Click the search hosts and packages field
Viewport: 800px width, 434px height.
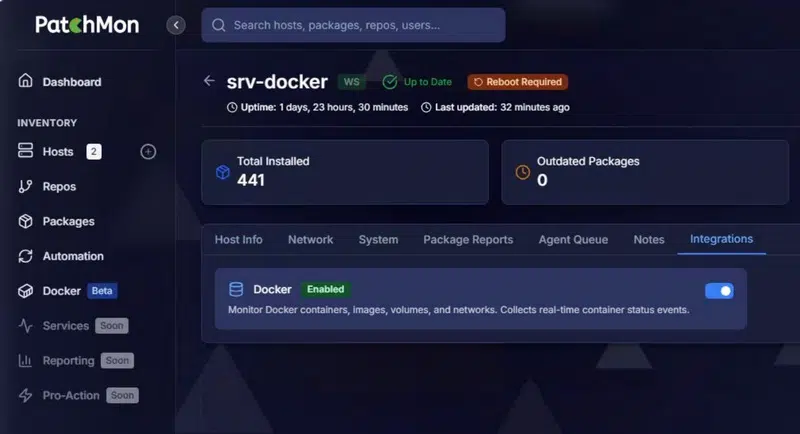(353, 25)
